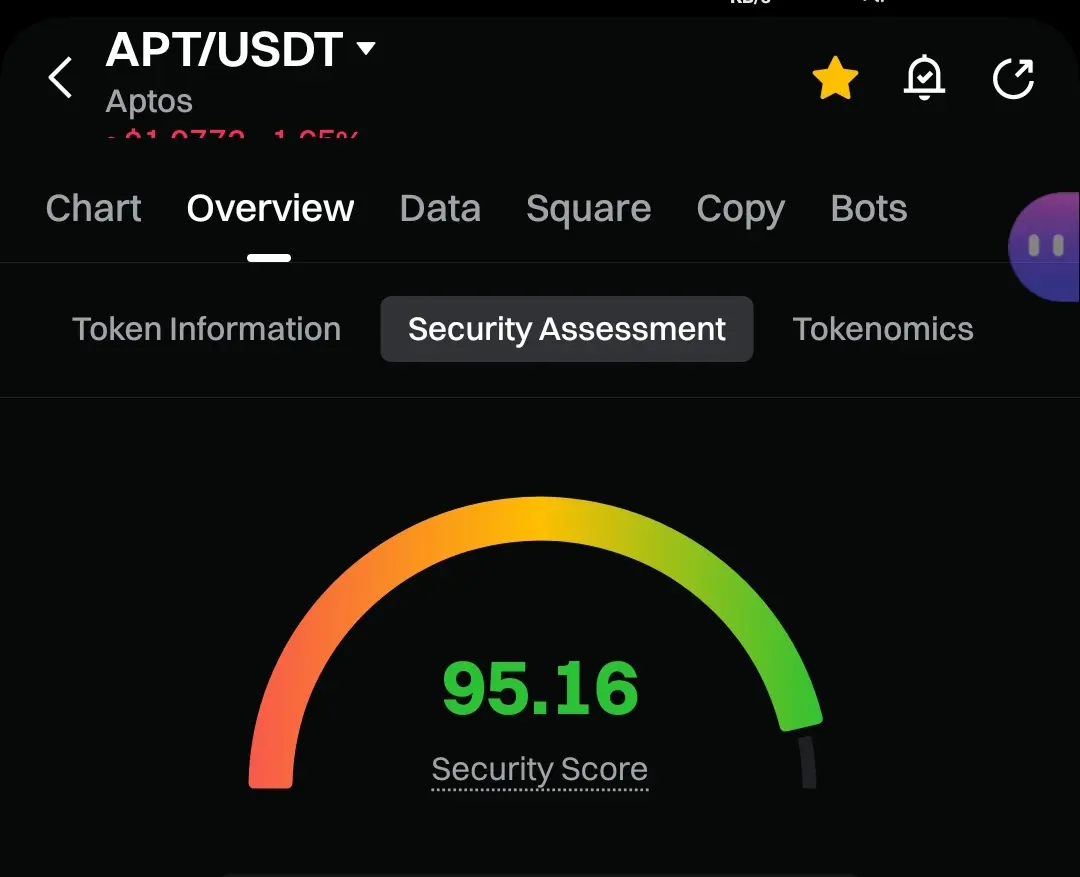Open the APT/USDT pair dropdown

click(x=240, y=49)
